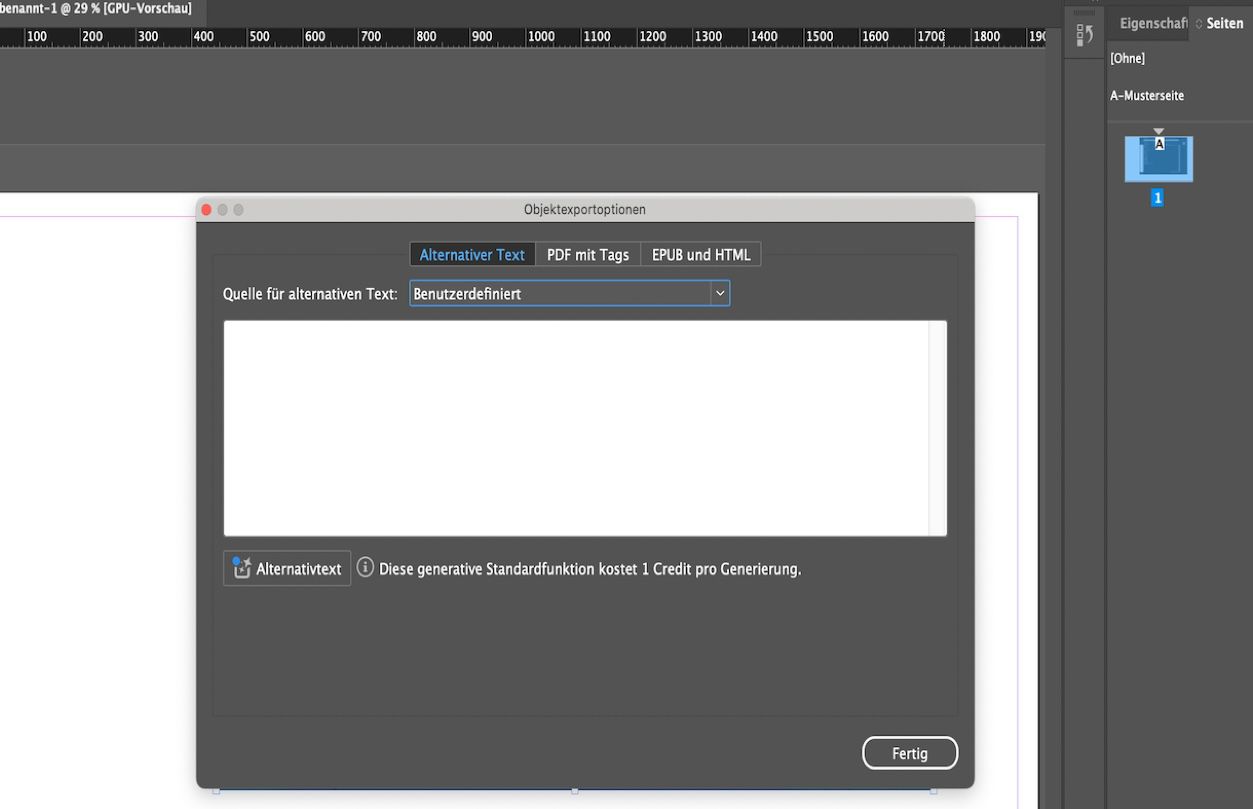1253x809 pixels.
Task: Click the info icon beside the credit notice
Action: 365,568
